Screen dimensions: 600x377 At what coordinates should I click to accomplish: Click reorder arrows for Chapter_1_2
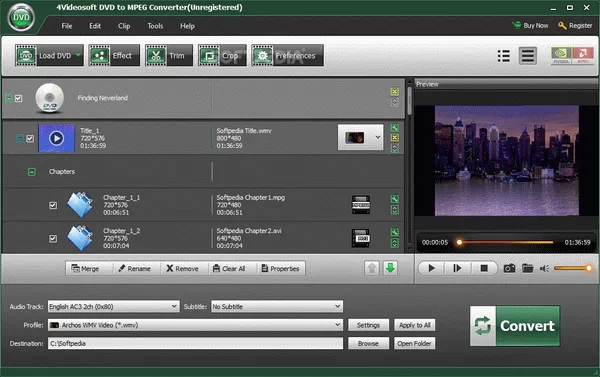[x=395, y=243]
